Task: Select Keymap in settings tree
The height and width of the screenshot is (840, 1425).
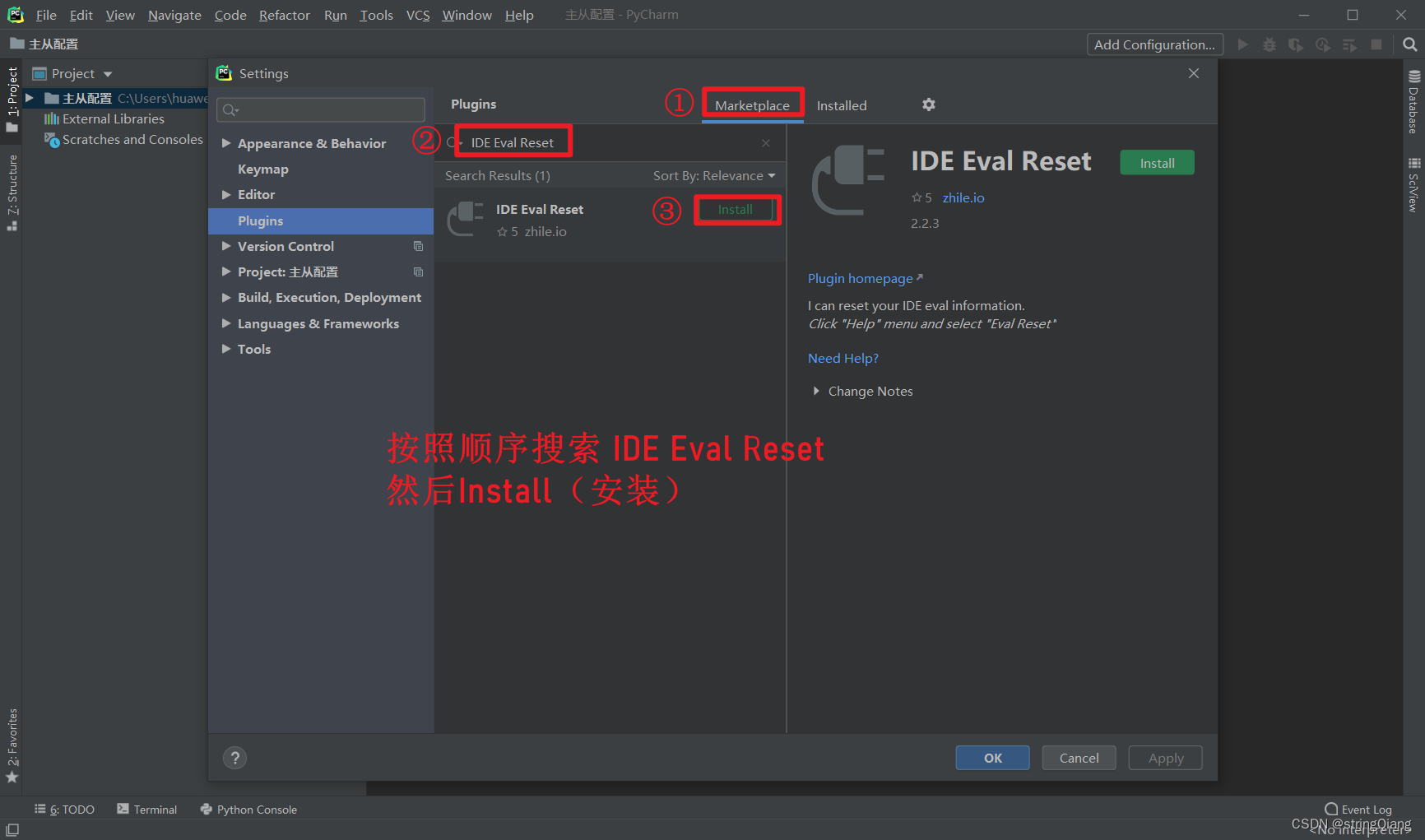Action: pyautogui.click(x=263, y=169)
